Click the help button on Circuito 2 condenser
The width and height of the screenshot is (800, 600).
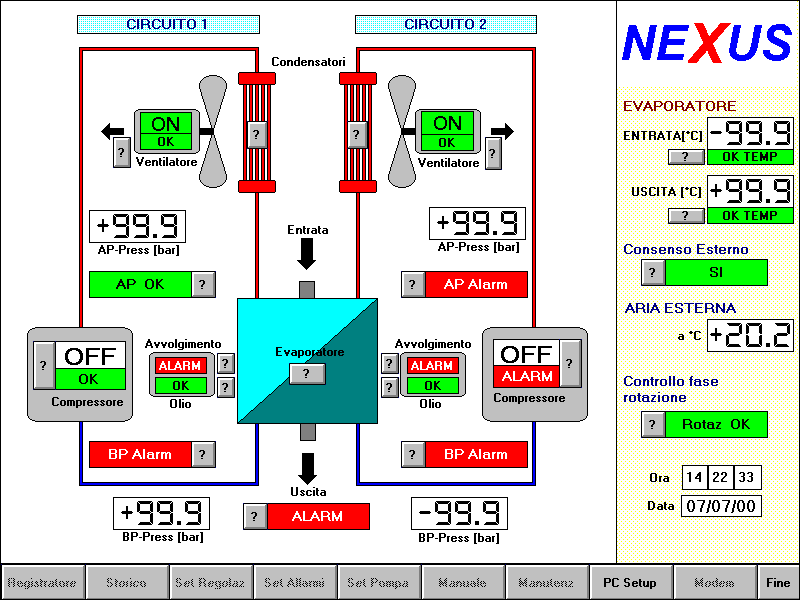point(356,133)
